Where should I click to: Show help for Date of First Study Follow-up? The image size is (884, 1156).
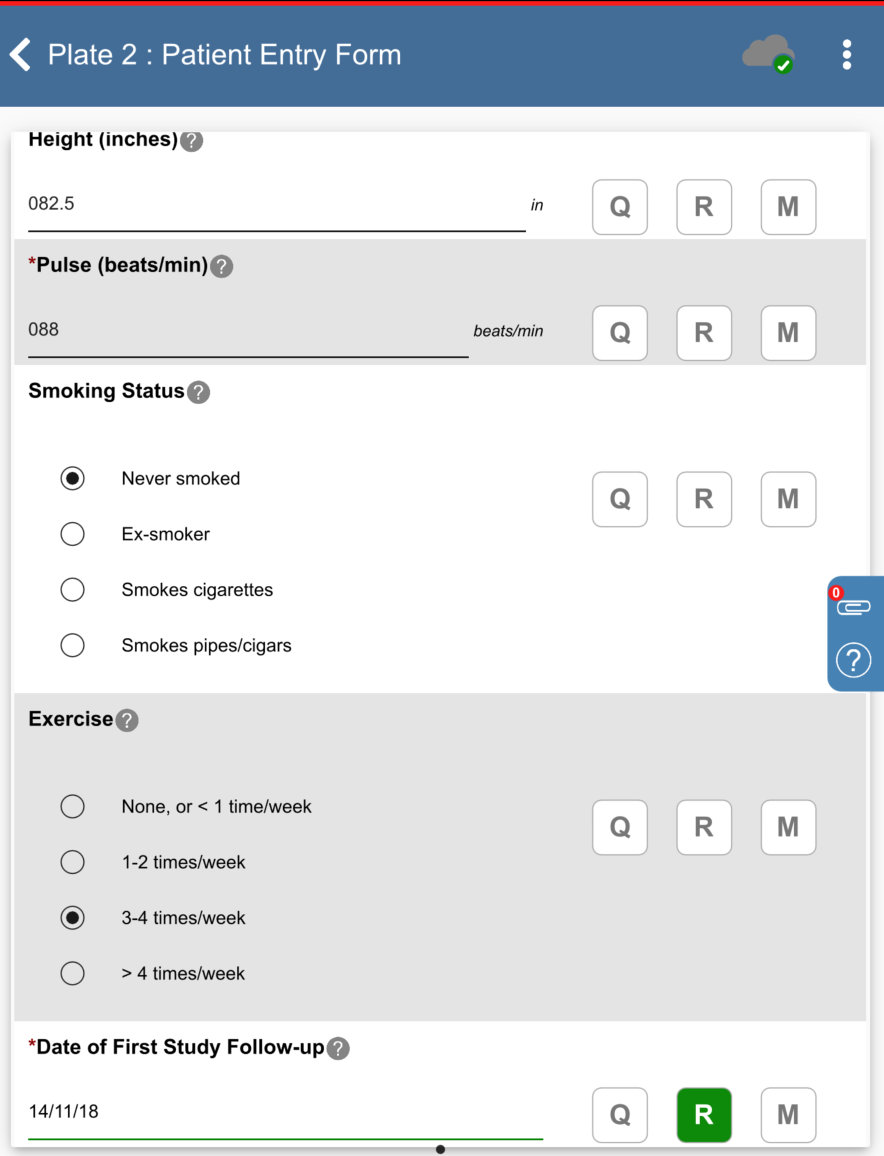[339, 1048]
